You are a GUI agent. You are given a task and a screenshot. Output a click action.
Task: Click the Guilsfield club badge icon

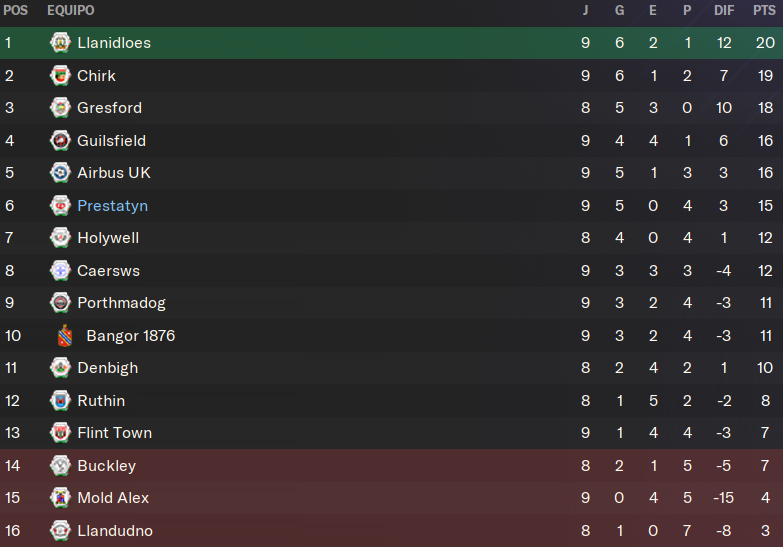(x=60, y=140)
